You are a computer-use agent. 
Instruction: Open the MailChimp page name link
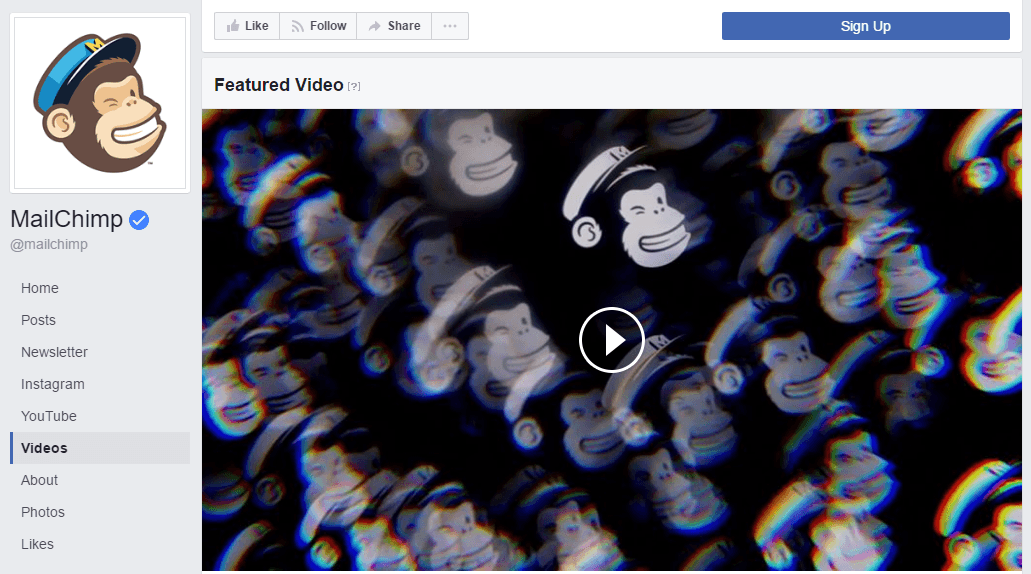coord(66,219)
